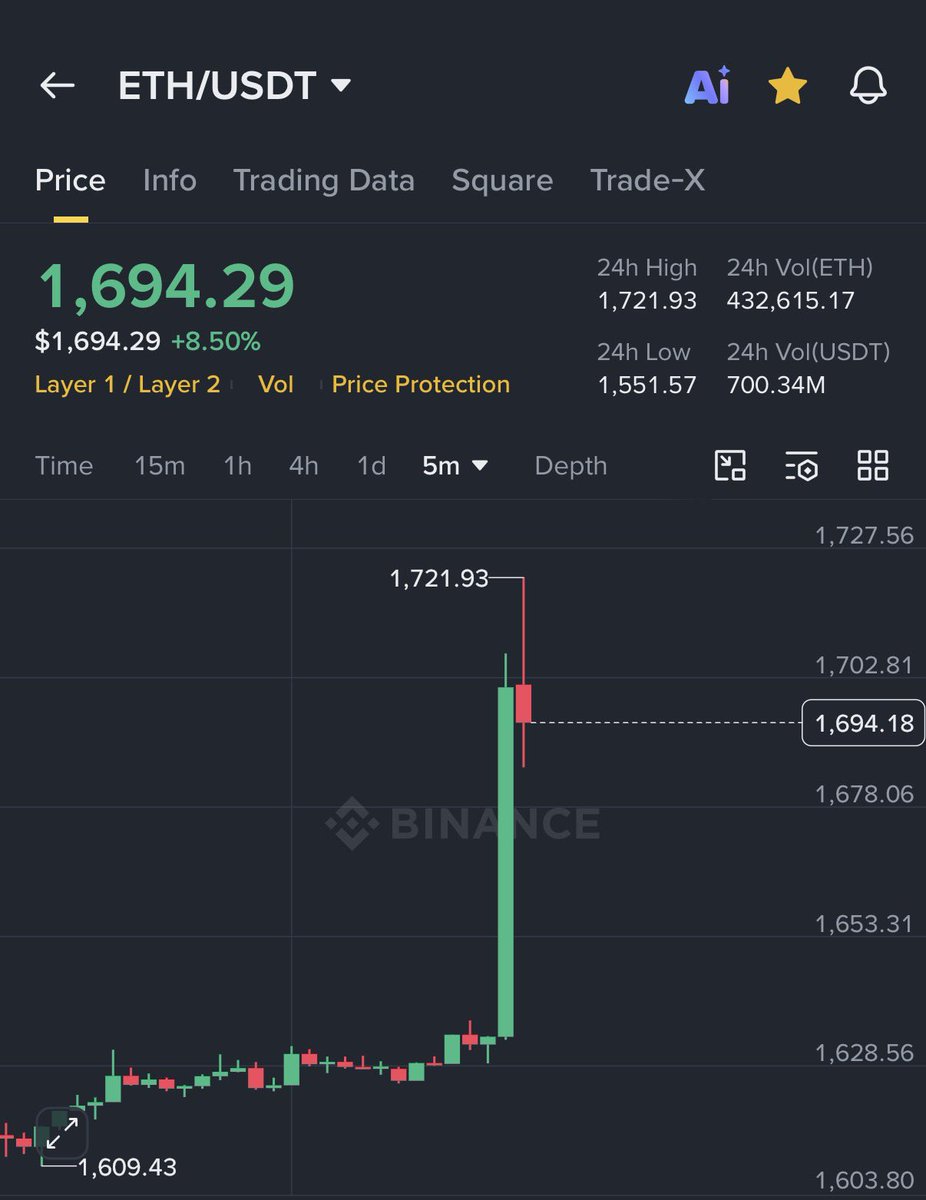Tap the 1,727.56 price axis label
The width and height of the screenshot is (926, 1200).
coord(864,535)
